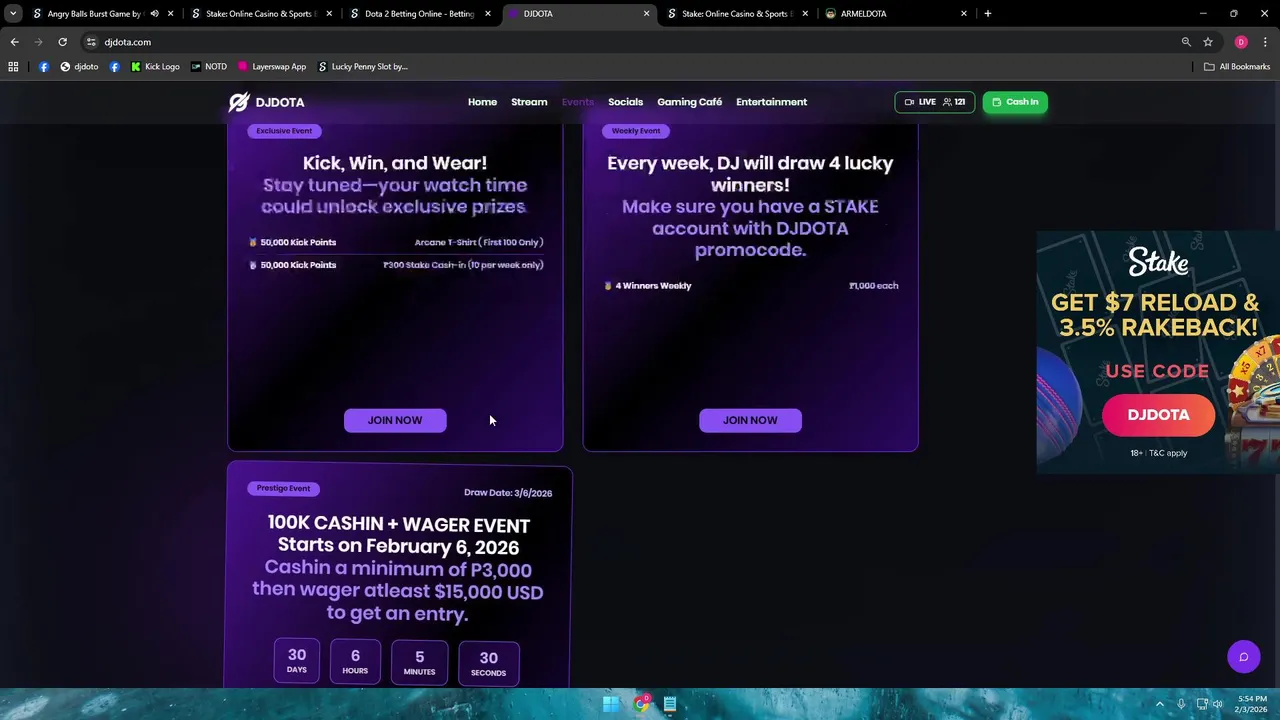Click the 6 HOURS countdown box

click(355, 662)
